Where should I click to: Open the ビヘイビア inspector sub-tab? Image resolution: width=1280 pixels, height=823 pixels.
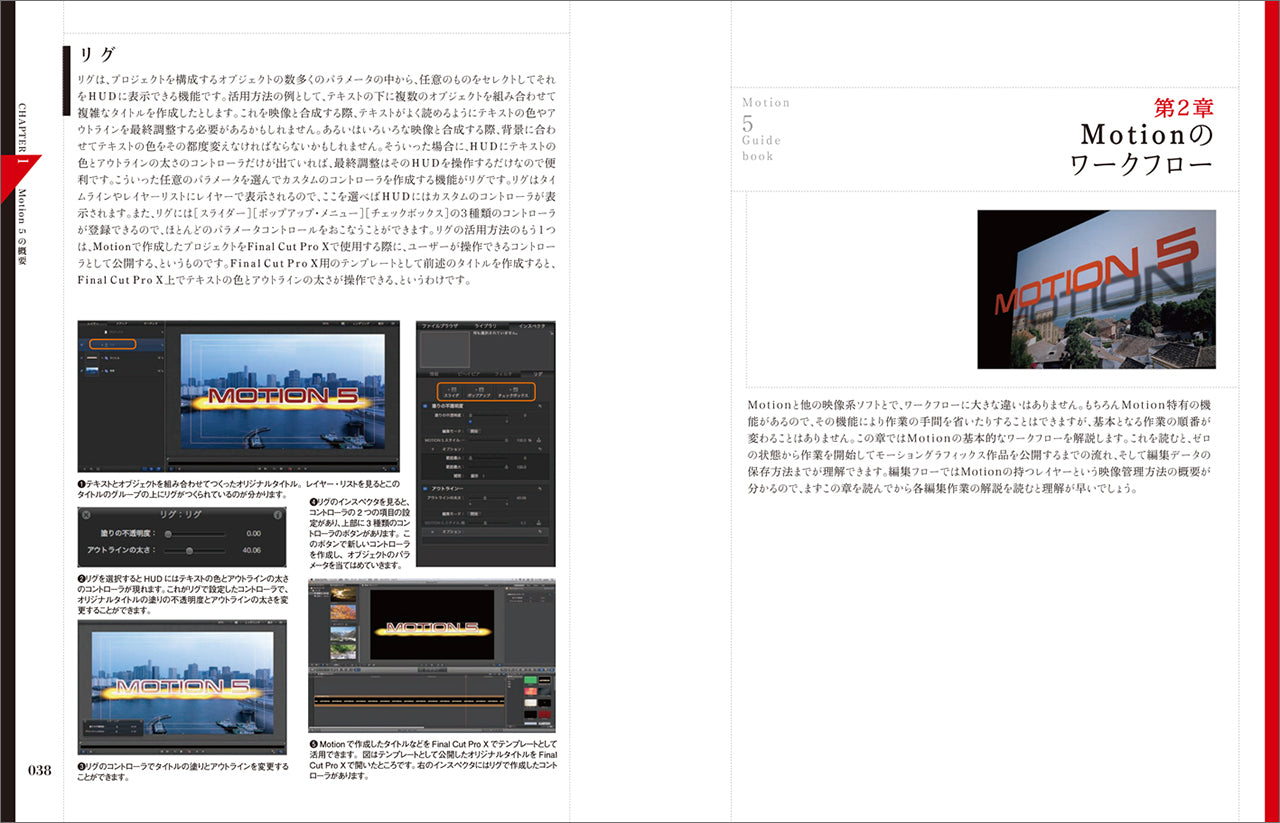click(x=468, y=374)
